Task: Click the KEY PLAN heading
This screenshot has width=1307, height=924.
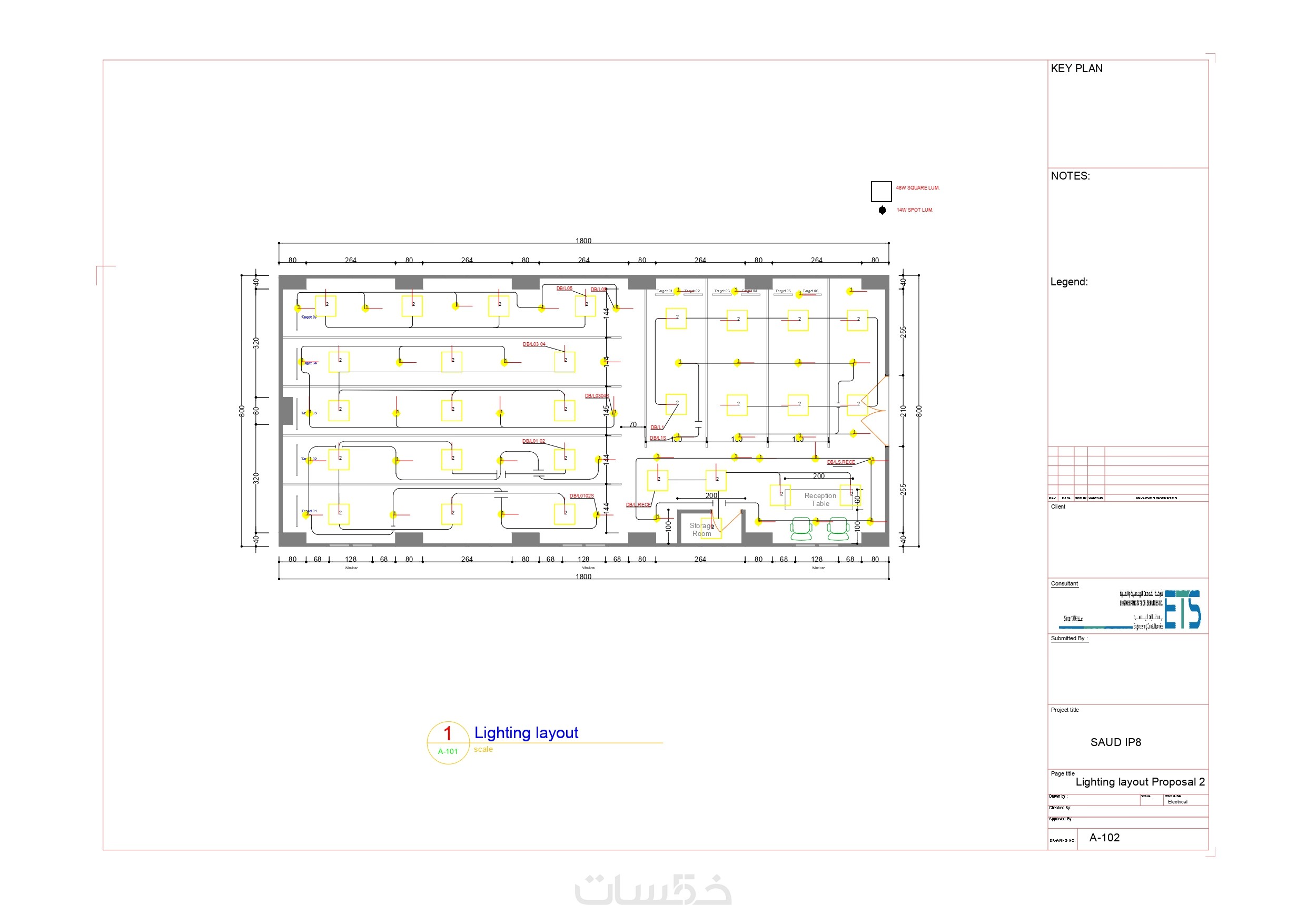Action: 1076,68
